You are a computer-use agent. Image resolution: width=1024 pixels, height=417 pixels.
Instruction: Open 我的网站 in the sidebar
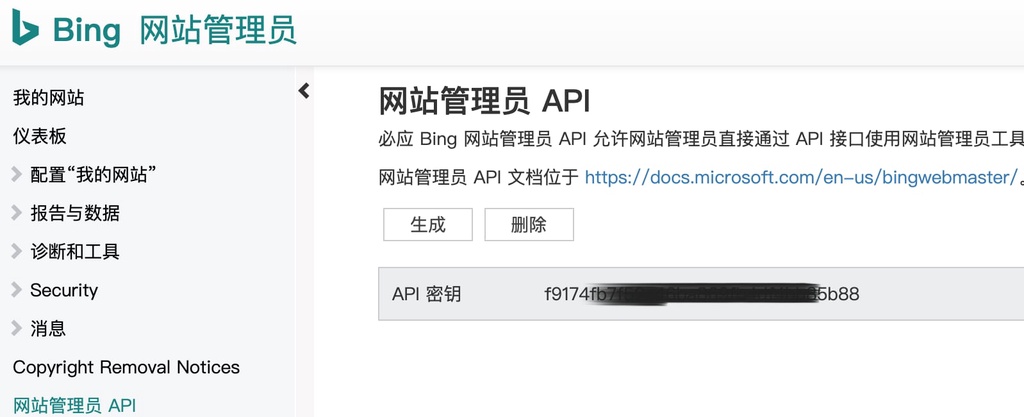click(48, 99)
